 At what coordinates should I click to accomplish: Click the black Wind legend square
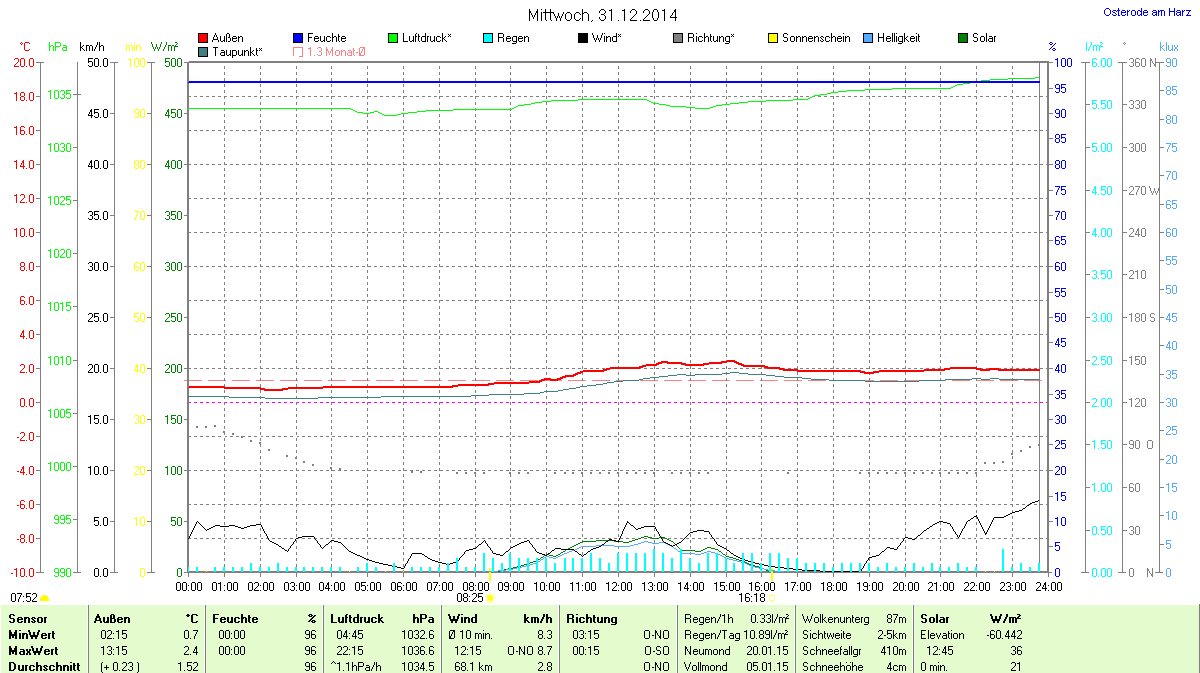tap(583, 38)
